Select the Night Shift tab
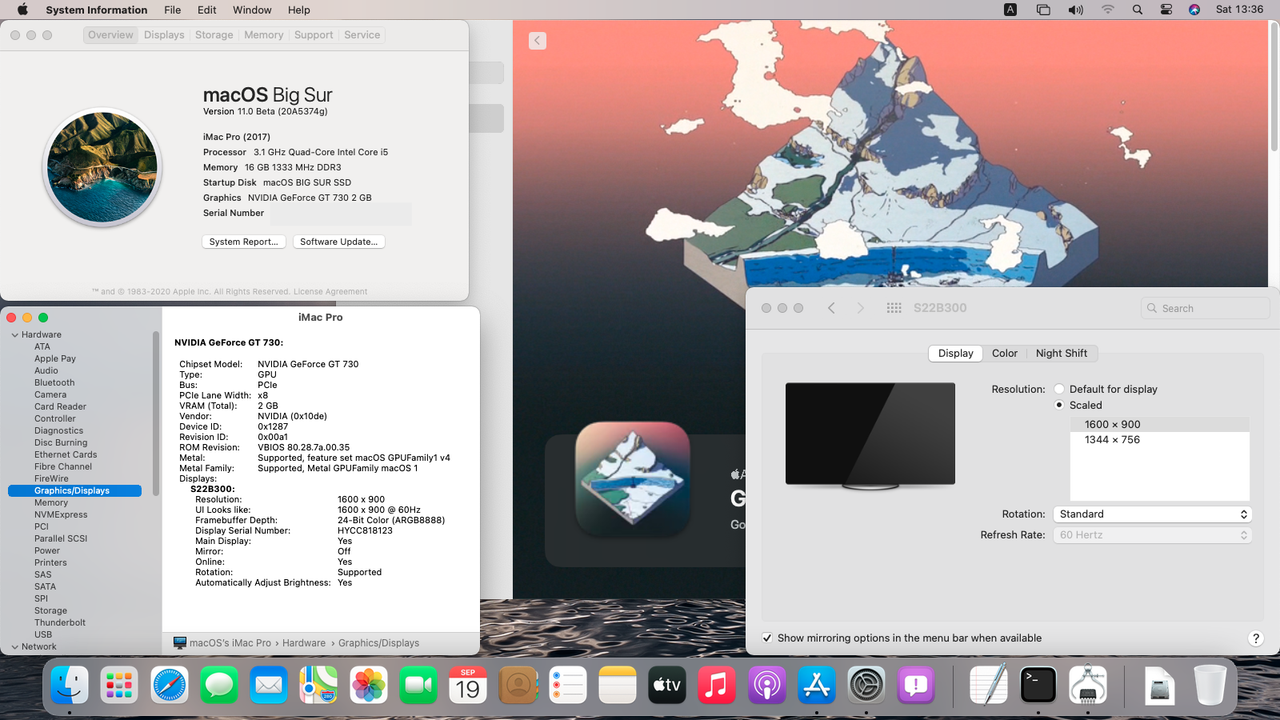 click(1061, 353)
